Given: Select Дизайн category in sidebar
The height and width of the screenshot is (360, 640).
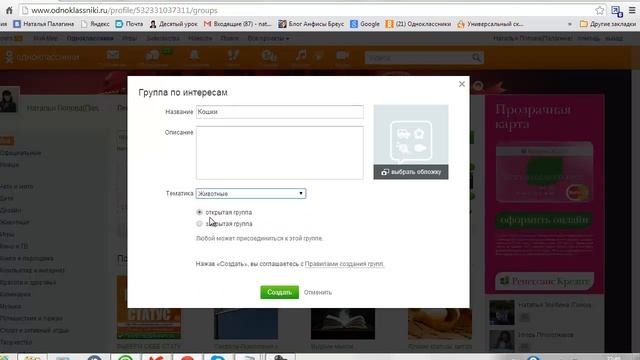Looking at the screenshot, I should pyautogui.click(x=11, y=210).
